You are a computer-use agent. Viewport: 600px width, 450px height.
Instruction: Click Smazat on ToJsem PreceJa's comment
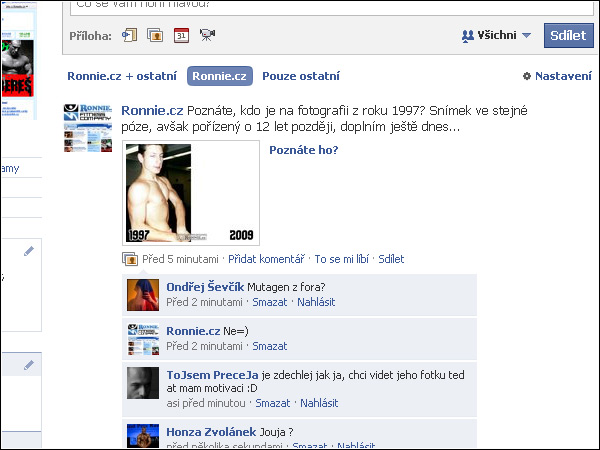[273, 403]
